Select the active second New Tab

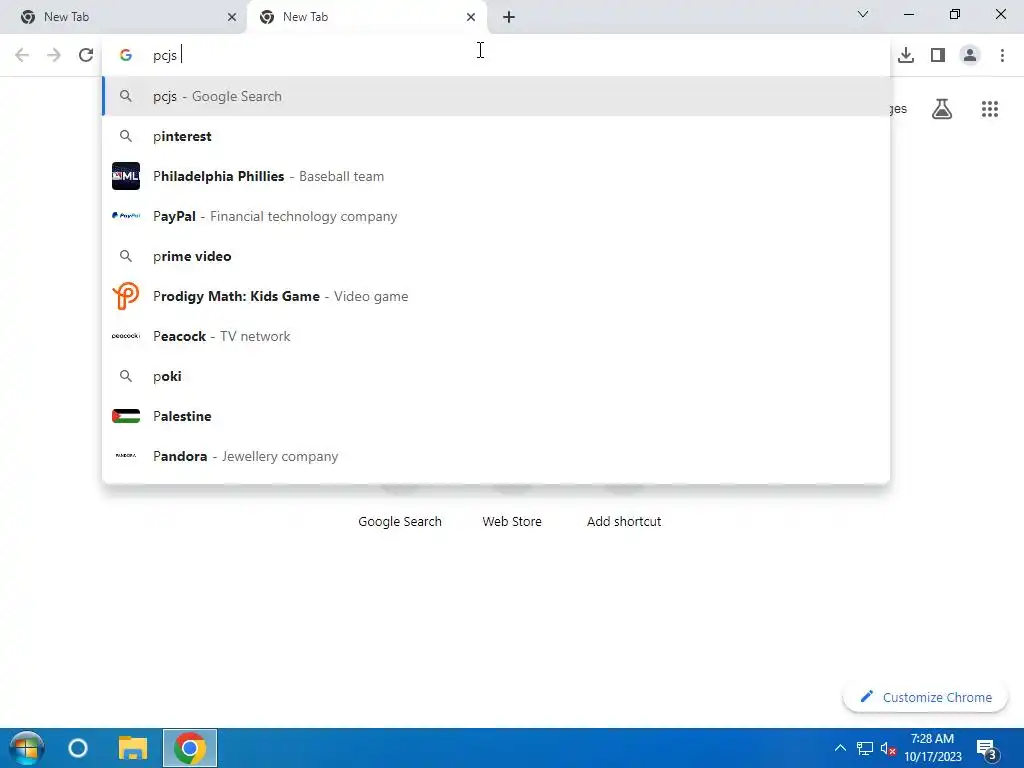[x=366, y=18]
